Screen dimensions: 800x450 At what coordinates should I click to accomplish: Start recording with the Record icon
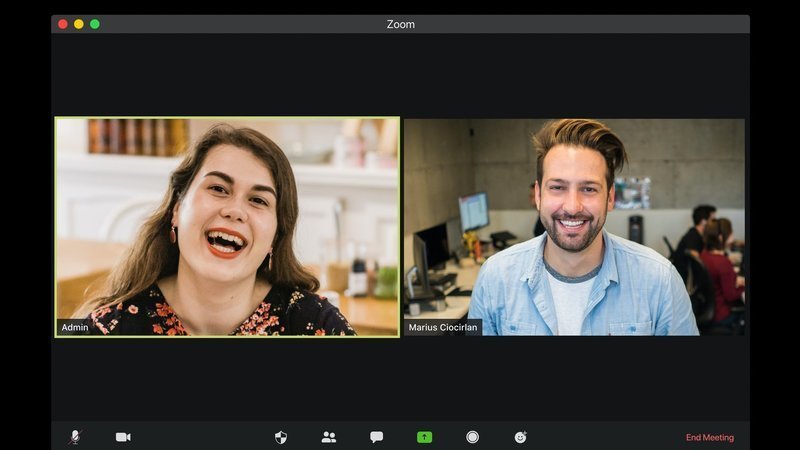(x=472, y=437)
